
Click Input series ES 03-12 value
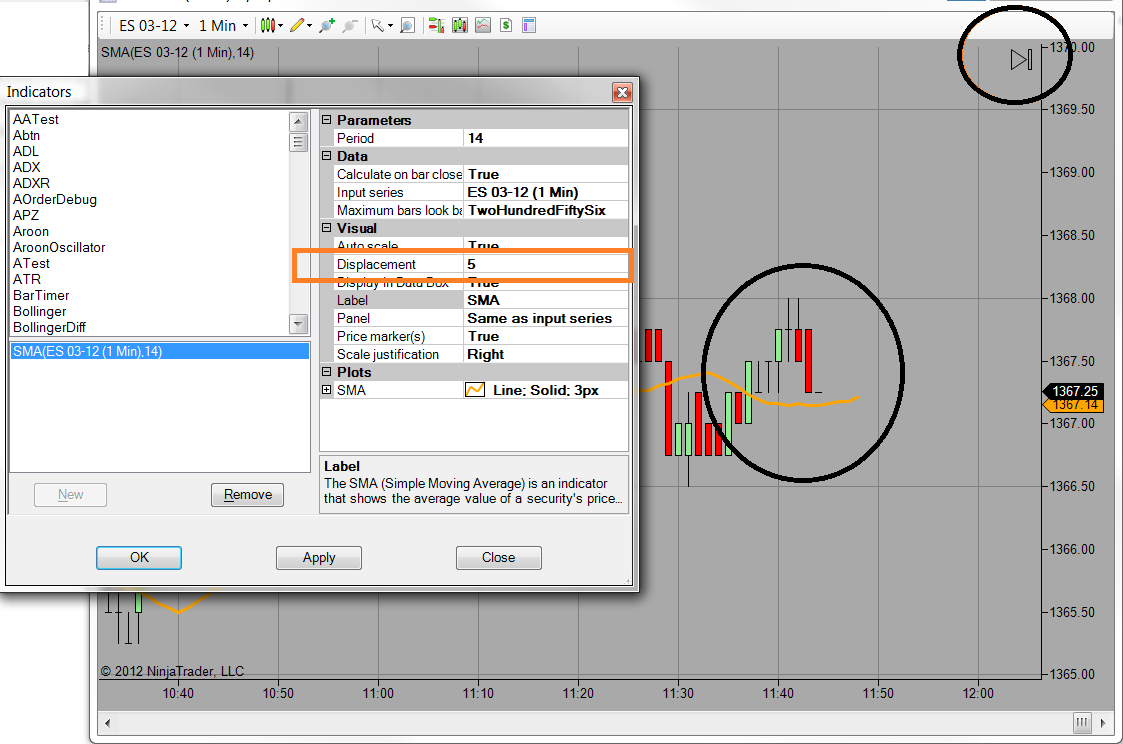tap(546, 192)
